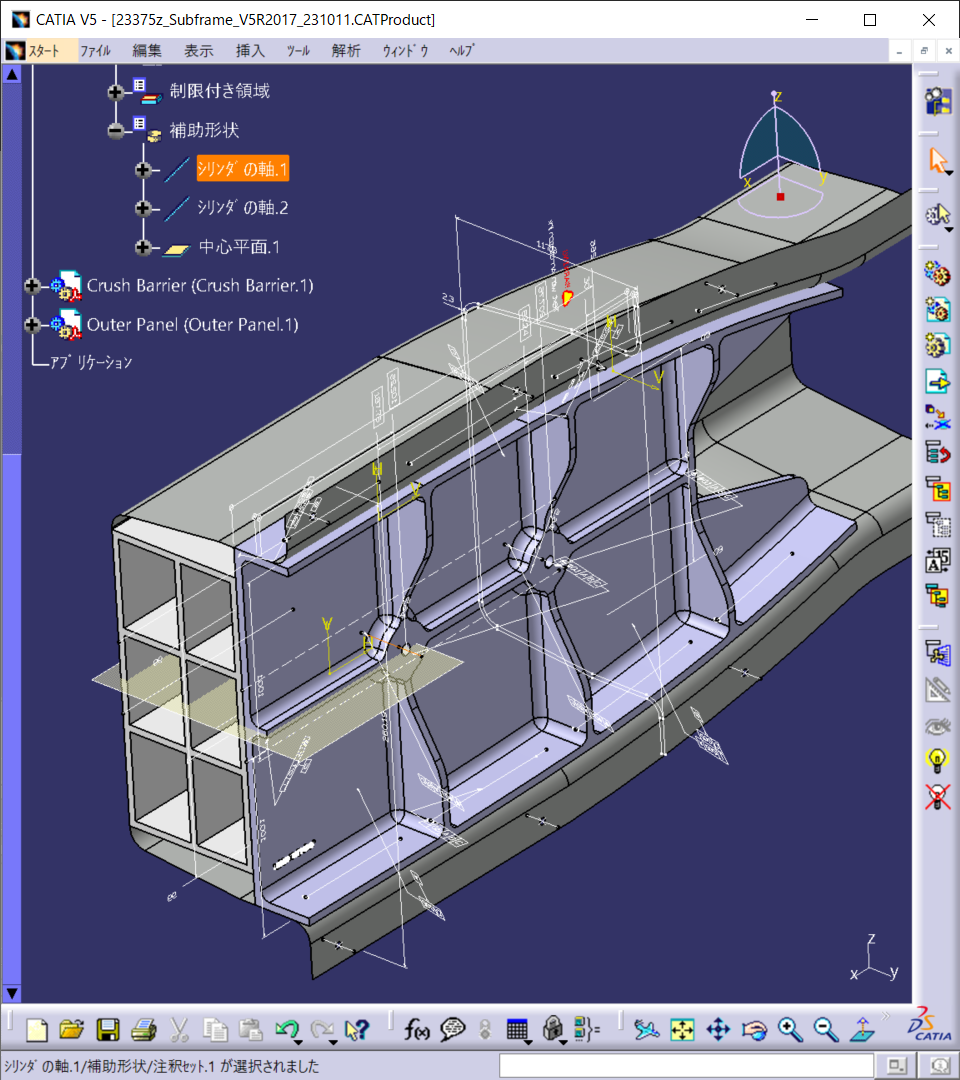Expand the Crush Barrier tree node
This screenshot has height=1080, width=960.
coord(32,286)
